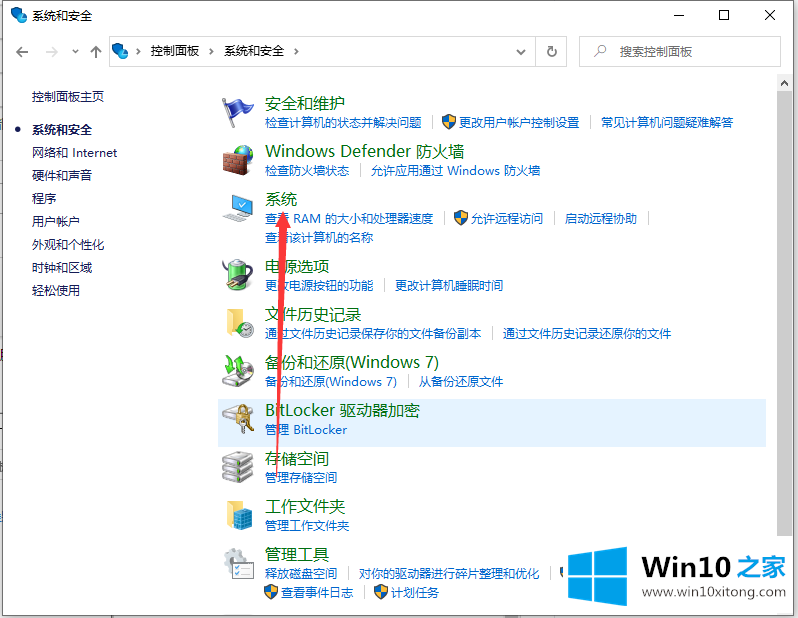Click the File History folder-clock icon
Screen dimensions: 798x618
[x=239, y=323]
